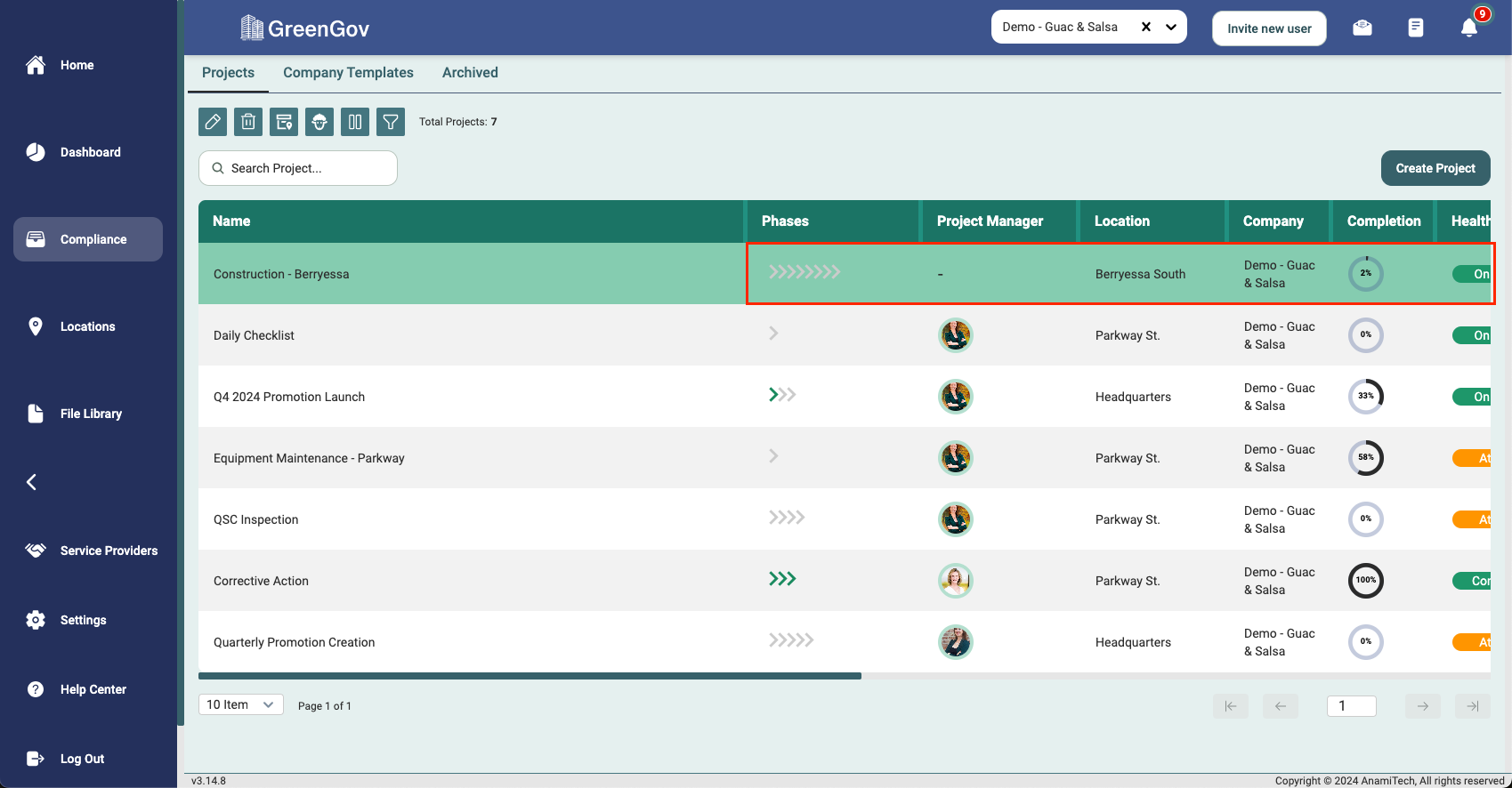1512x788 pixels.
Task: Click Daily Checklist project manager avatar
Action: pos(956,335)
